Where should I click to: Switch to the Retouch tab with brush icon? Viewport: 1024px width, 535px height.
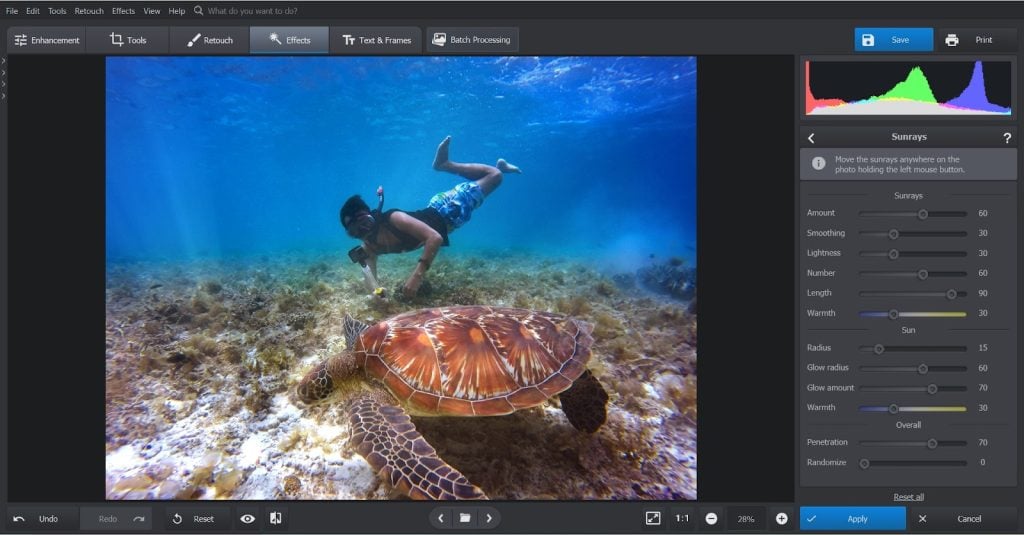[210, 40]
